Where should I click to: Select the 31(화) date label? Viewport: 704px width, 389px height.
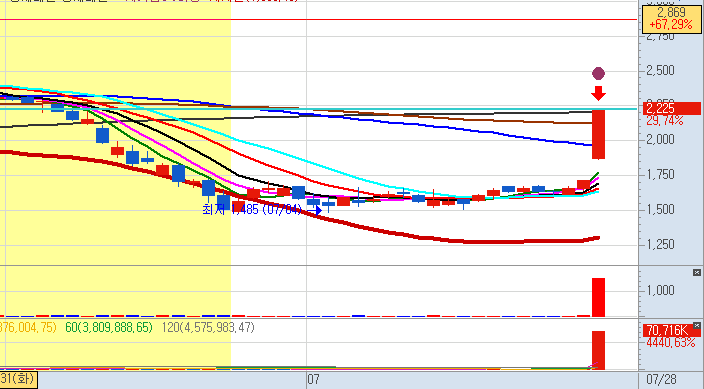(18, 379)
